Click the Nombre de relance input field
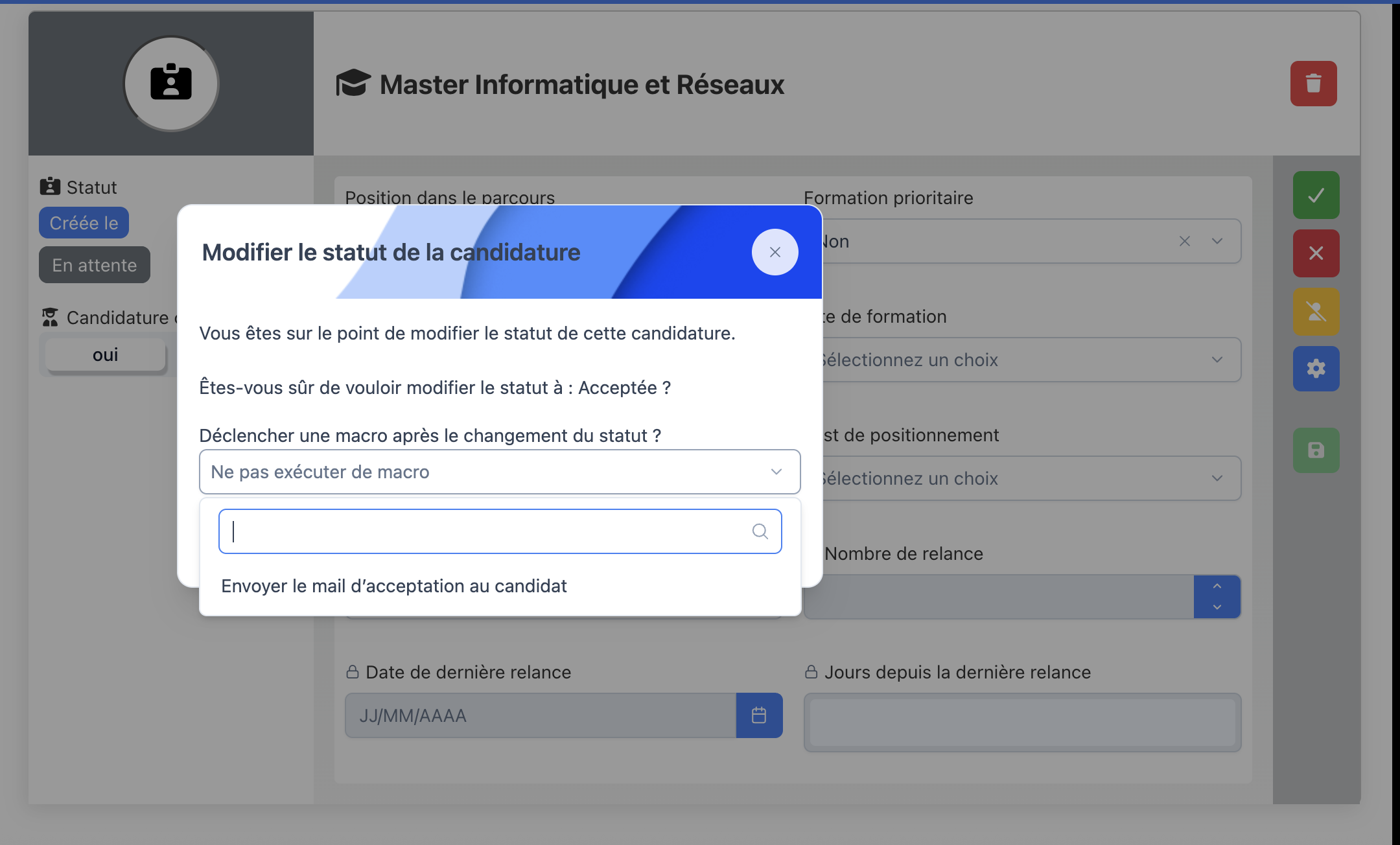The width and height of the screenshot is (1400, 845). (x=999, y=597)
